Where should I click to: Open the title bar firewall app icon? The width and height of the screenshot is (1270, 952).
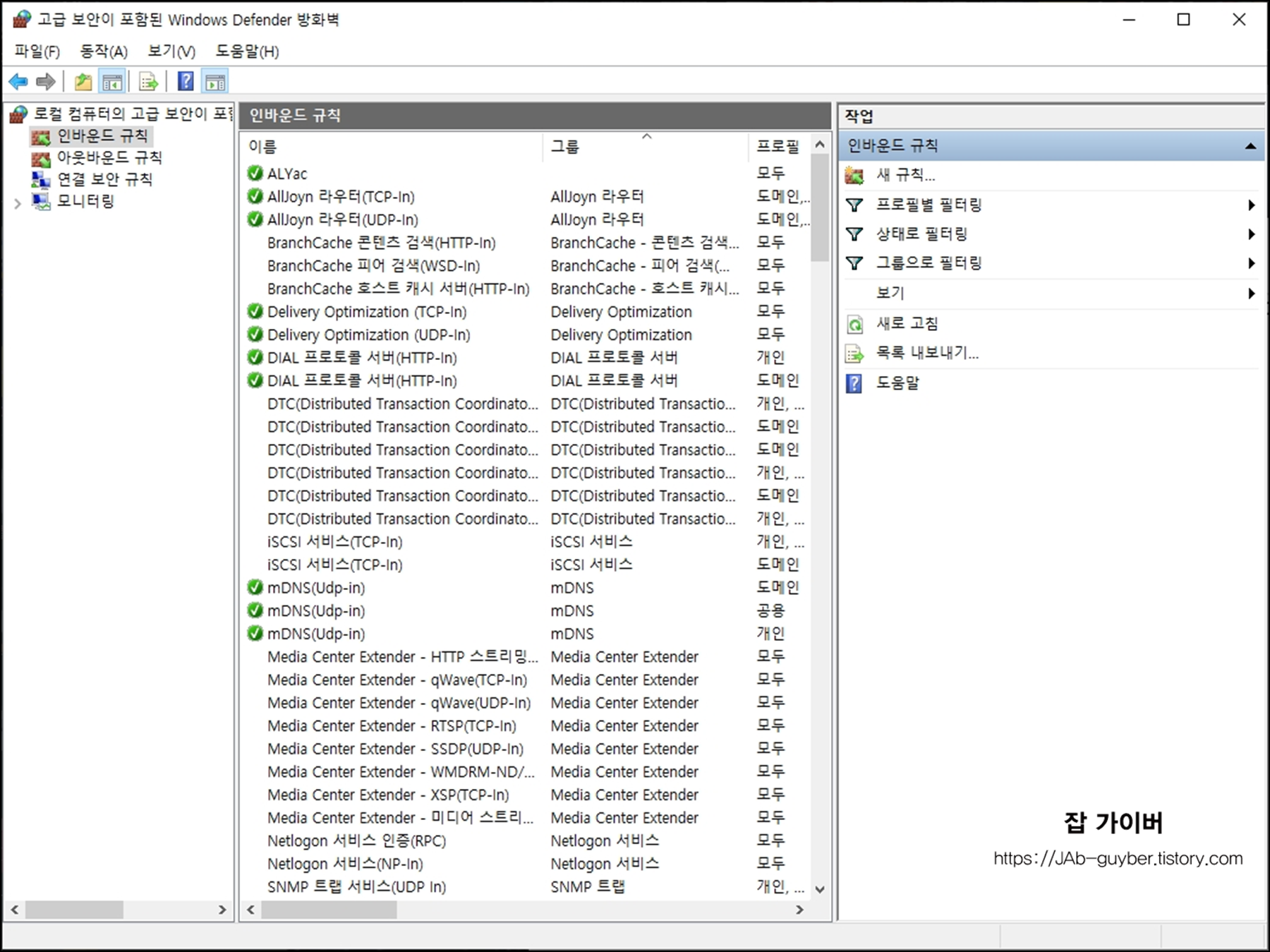(23, 19)
